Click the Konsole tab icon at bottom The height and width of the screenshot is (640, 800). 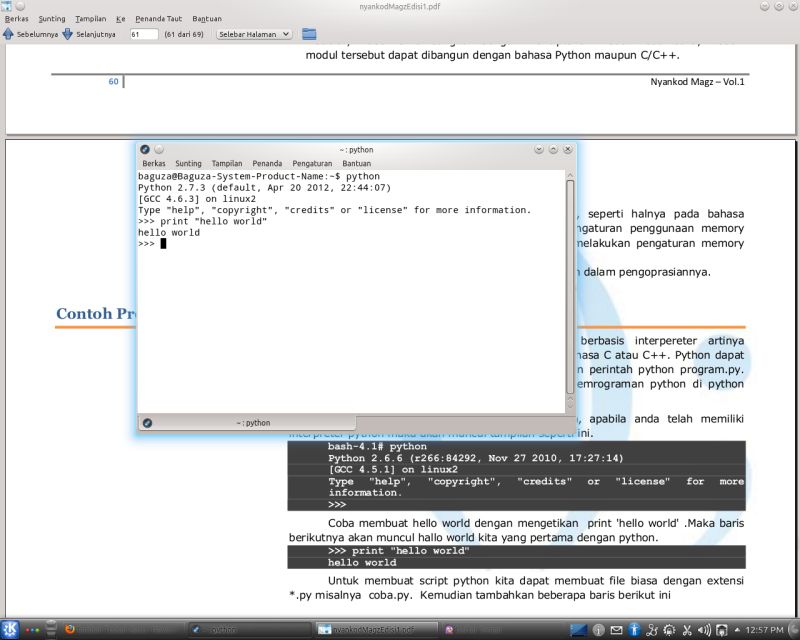click(147, 423)
